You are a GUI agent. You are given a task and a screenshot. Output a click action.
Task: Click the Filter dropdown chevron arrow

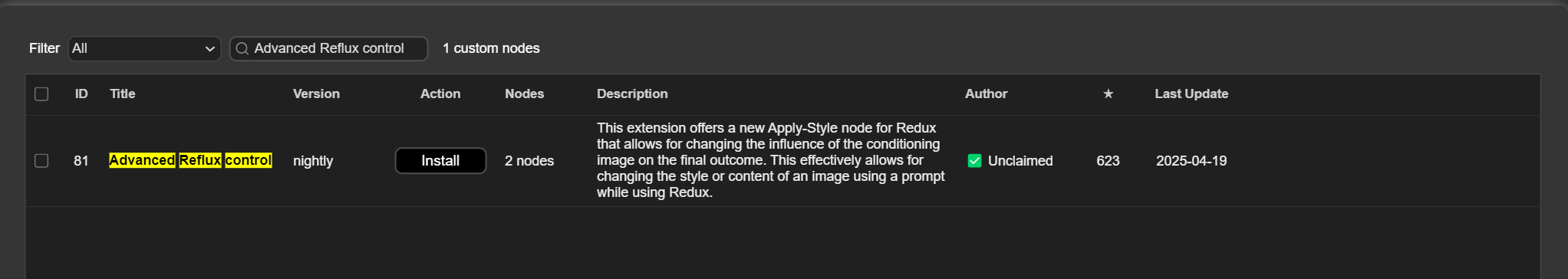[x=210, y=49]
